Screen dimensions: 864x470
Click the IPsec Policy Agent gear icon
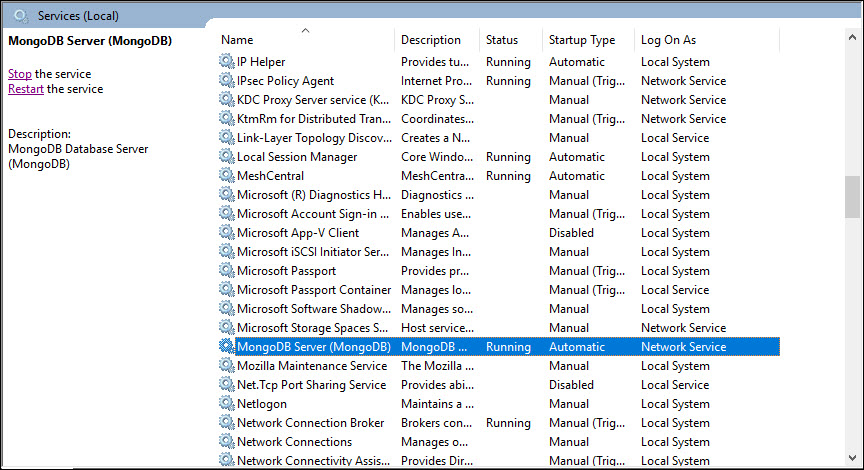tap(226, 80)
